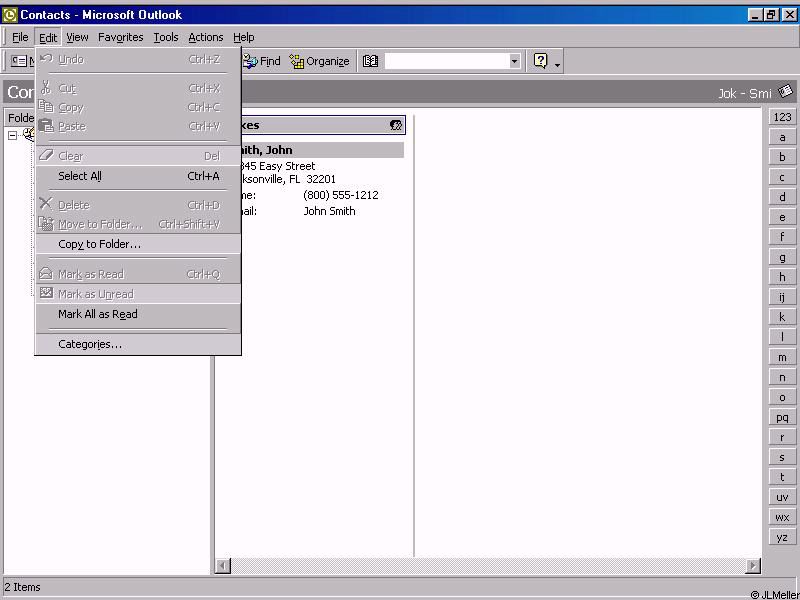Choose Copy in the Edit menu
800x600 pixels.
click(138, 108)
